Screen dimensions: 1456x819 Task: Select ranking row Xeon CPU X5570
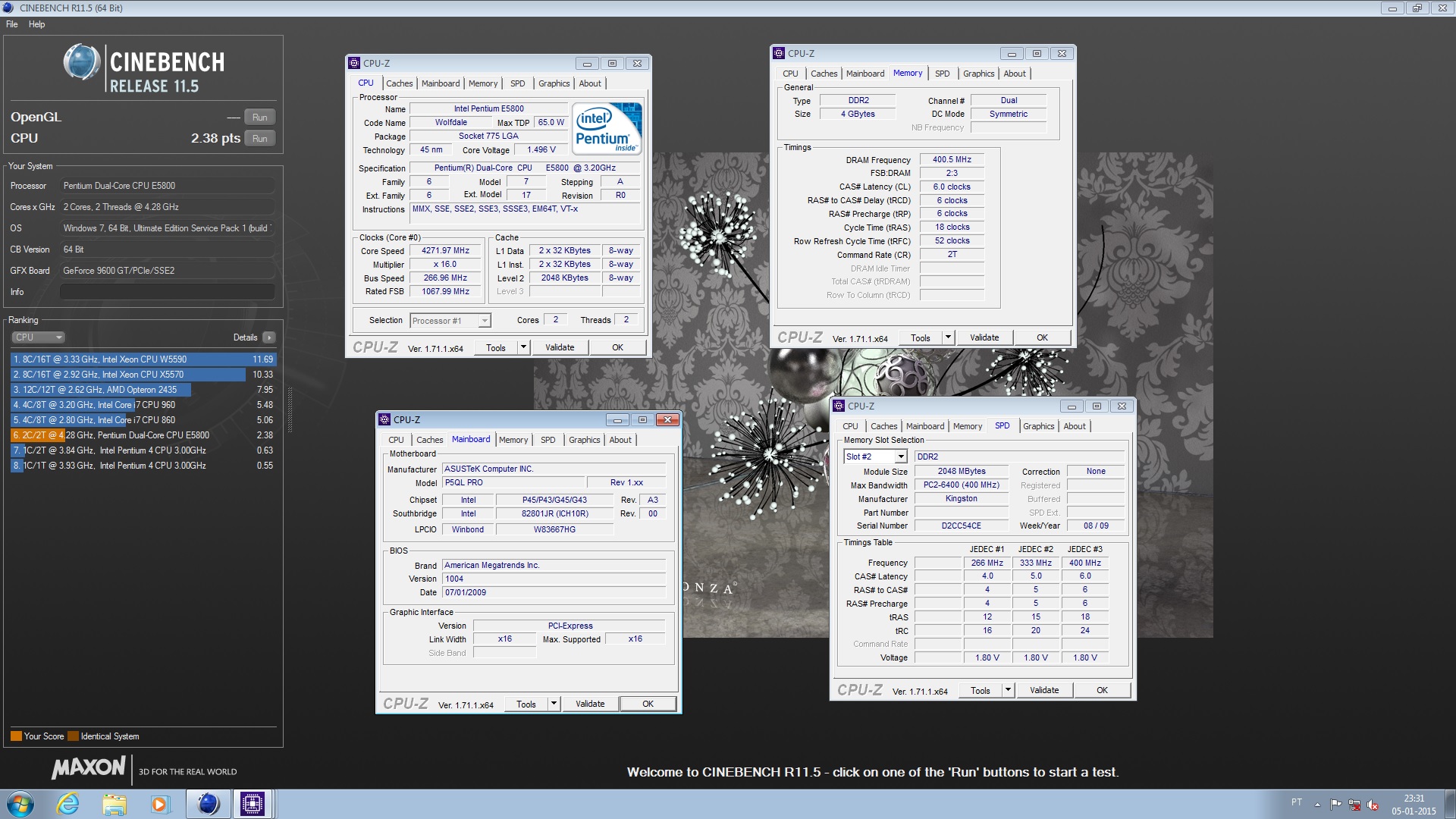click(143, 375)
